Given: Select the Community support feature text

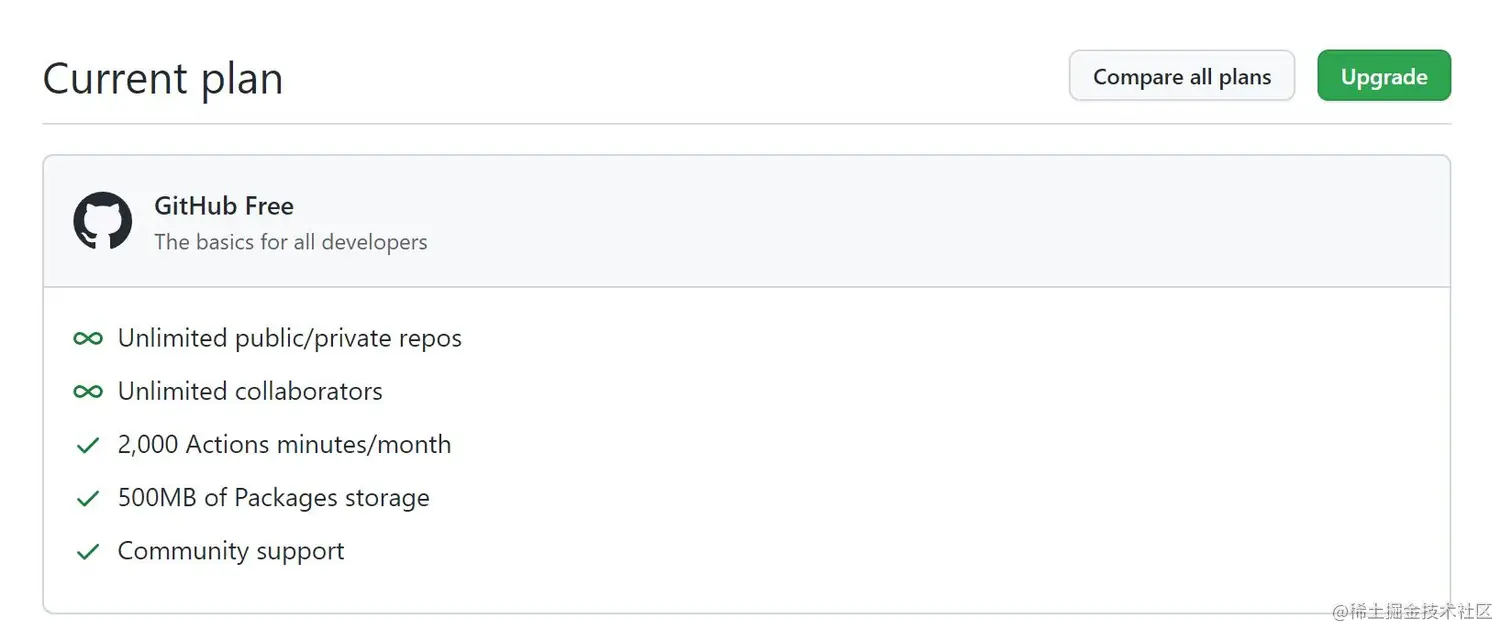Looking at the screenshot, I should click(x=231, y=551).
